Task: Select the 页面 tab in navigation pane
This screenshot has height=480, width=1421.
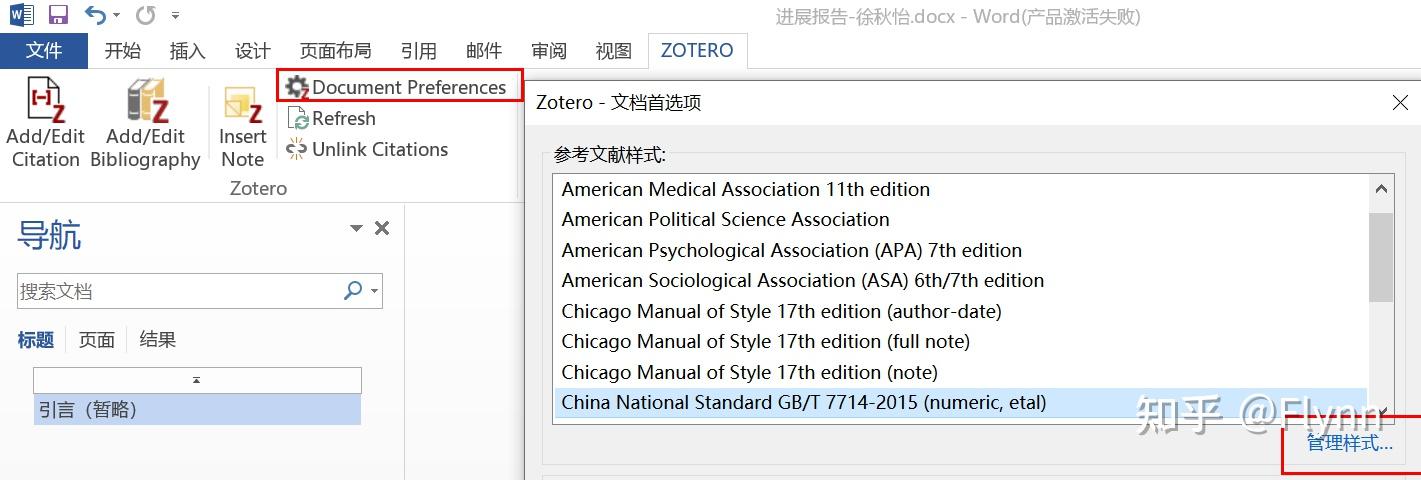Action: pos(97,340)
